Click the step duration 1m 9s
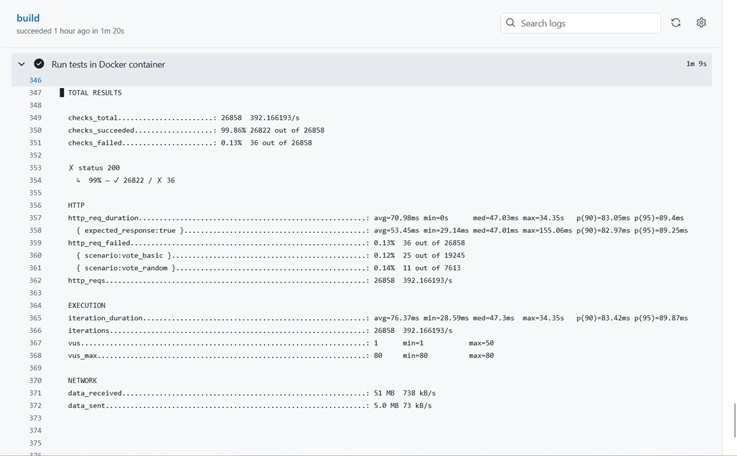The width and height of the screenshot is (737, 456). pos(696,64)
